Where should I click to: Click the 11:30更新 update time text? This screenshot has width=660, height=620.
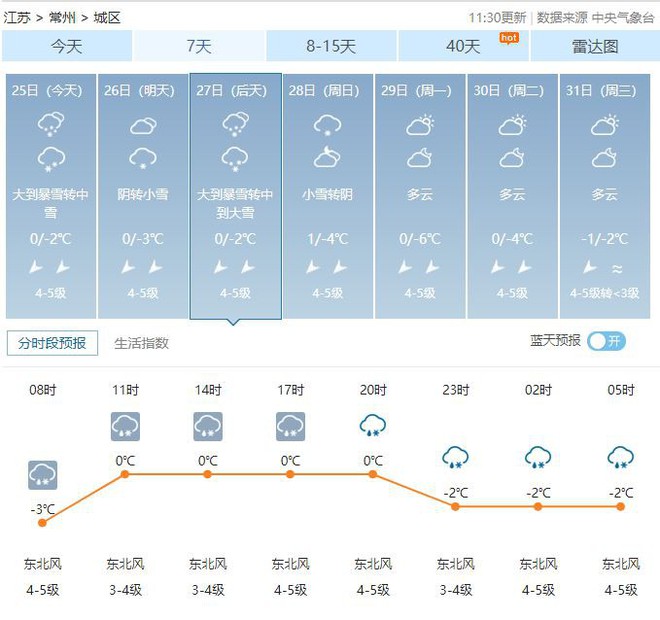tap(498, 18)
